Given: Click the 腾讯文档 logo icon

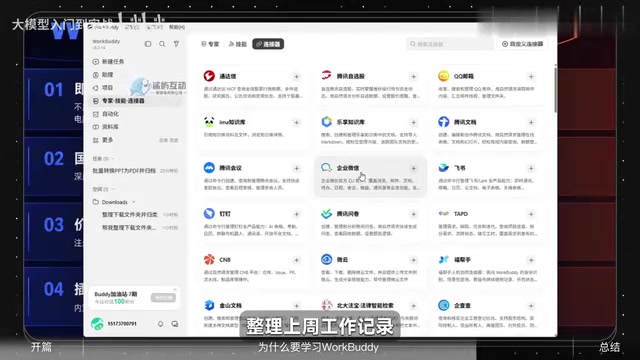Looking at the screenshot, I should 444,122.
